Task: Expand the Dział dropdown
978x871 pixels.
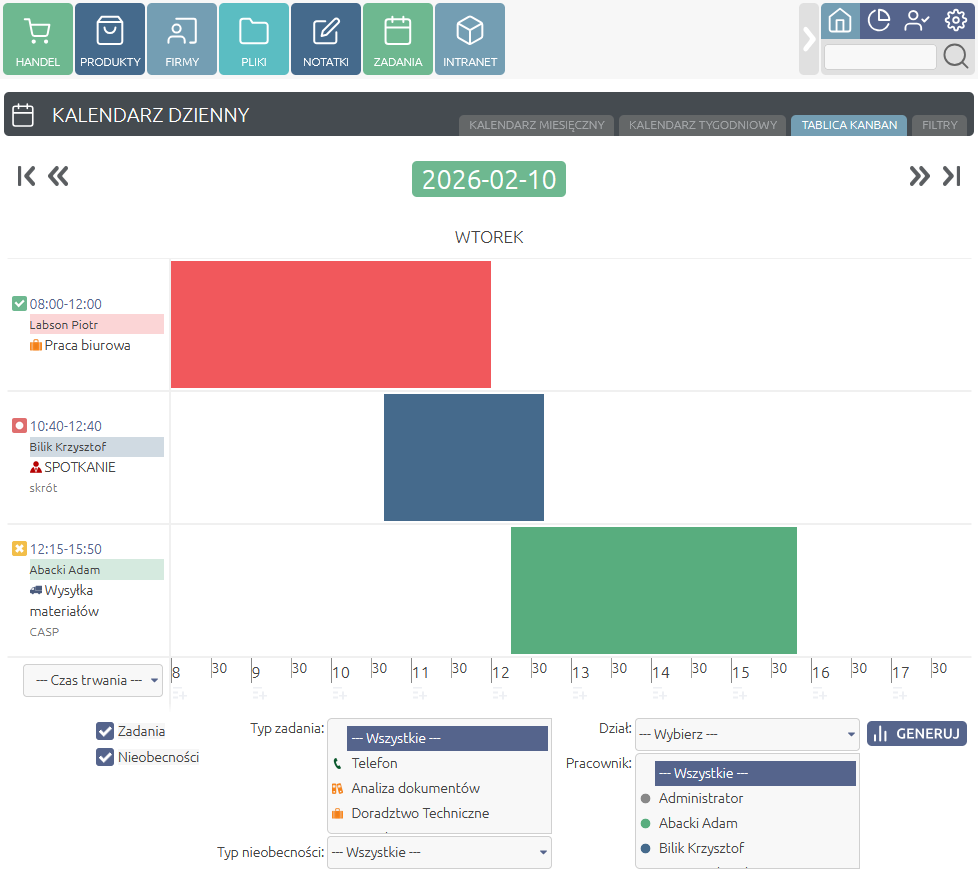Action: [747, 734]
